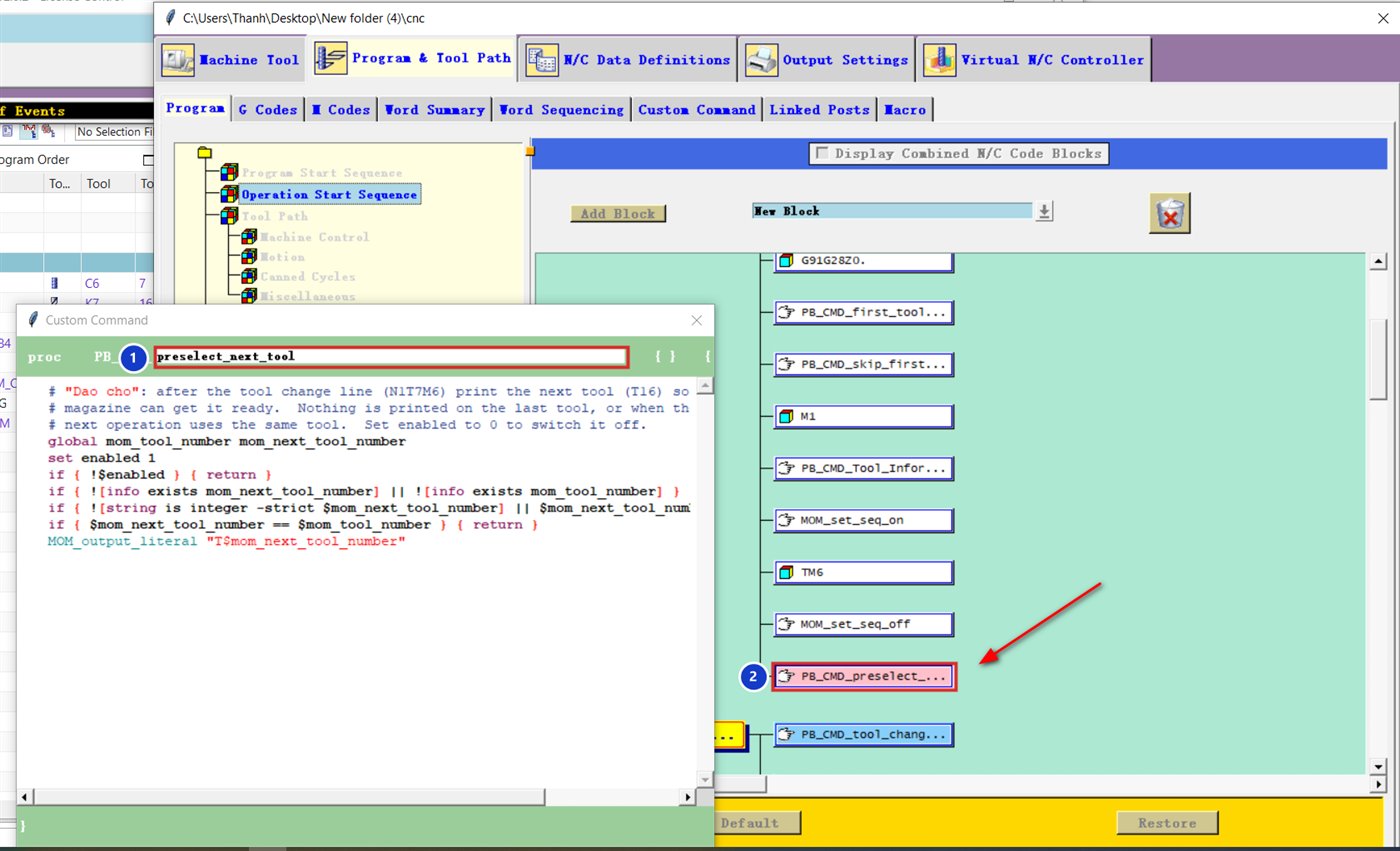
Task: Close the Custom Command dialog
Action: click(697, 320)
